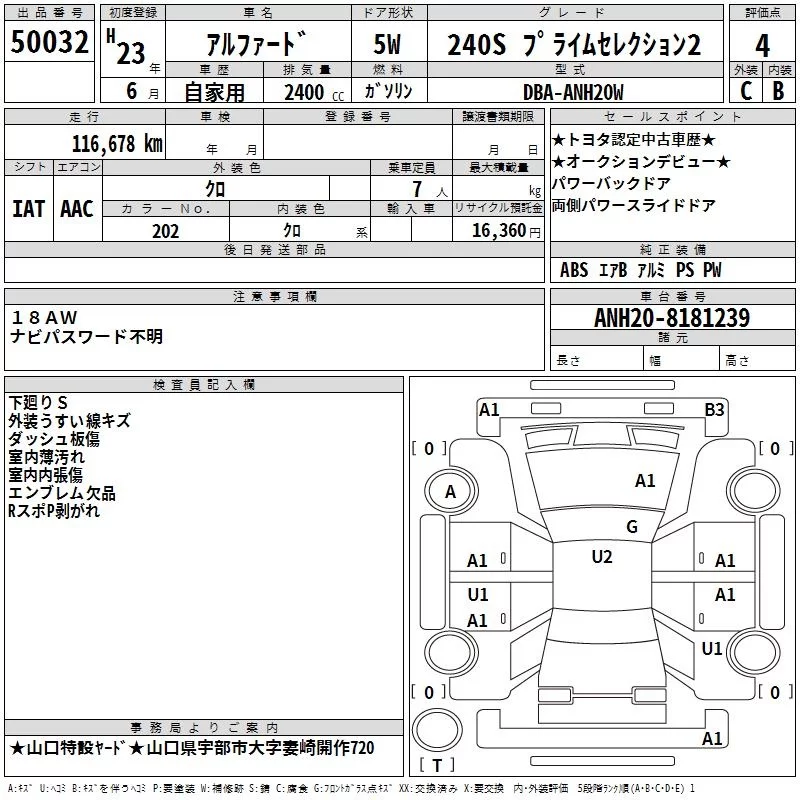The height and width of the screenshot is (800, 800).
Task: Click the A1 mark at front-left bumper corner
Action: click(489, 410)
